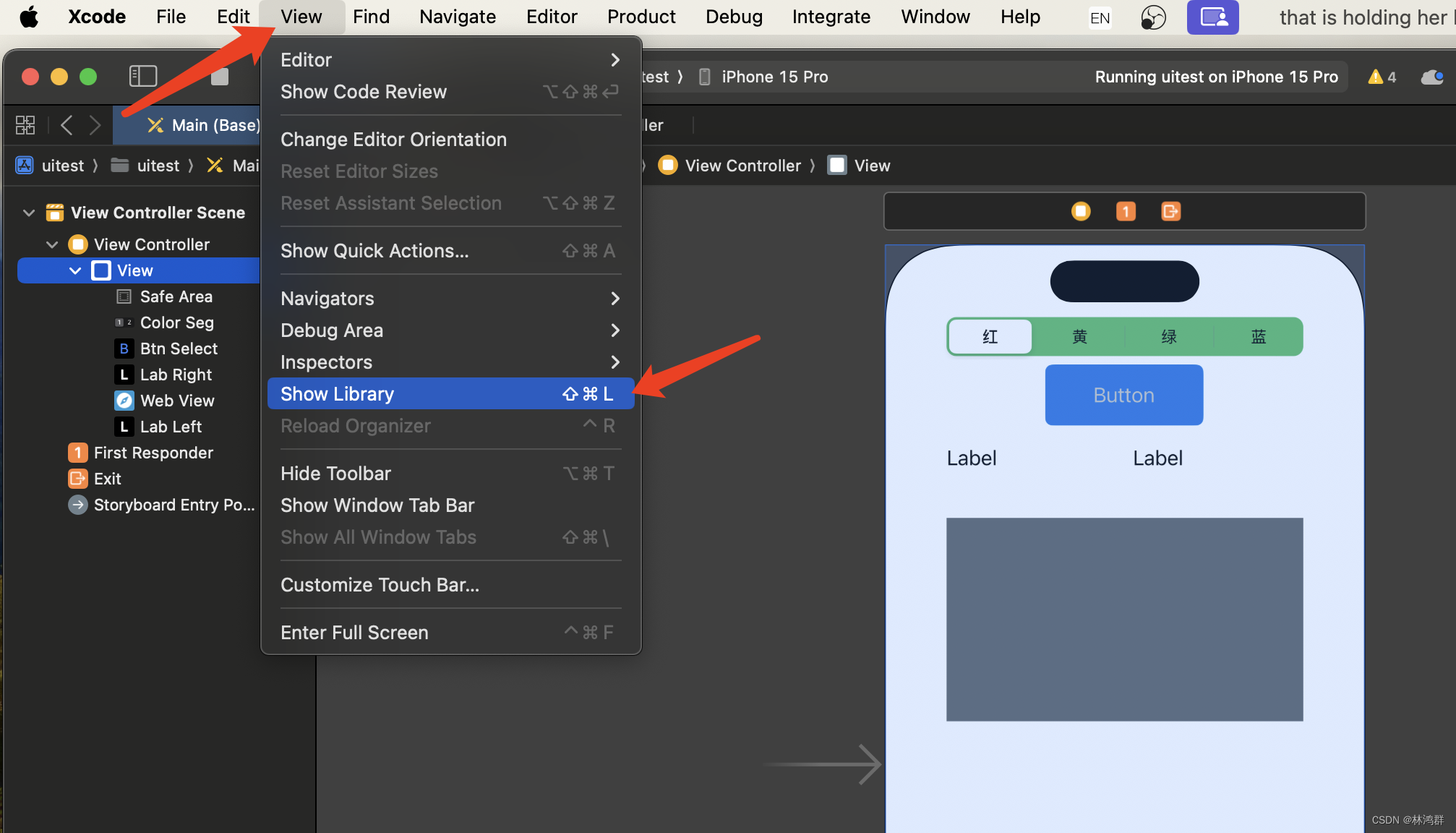
Task: Select the iPhone 15 Pro device destination
Action: click(763, 77)
